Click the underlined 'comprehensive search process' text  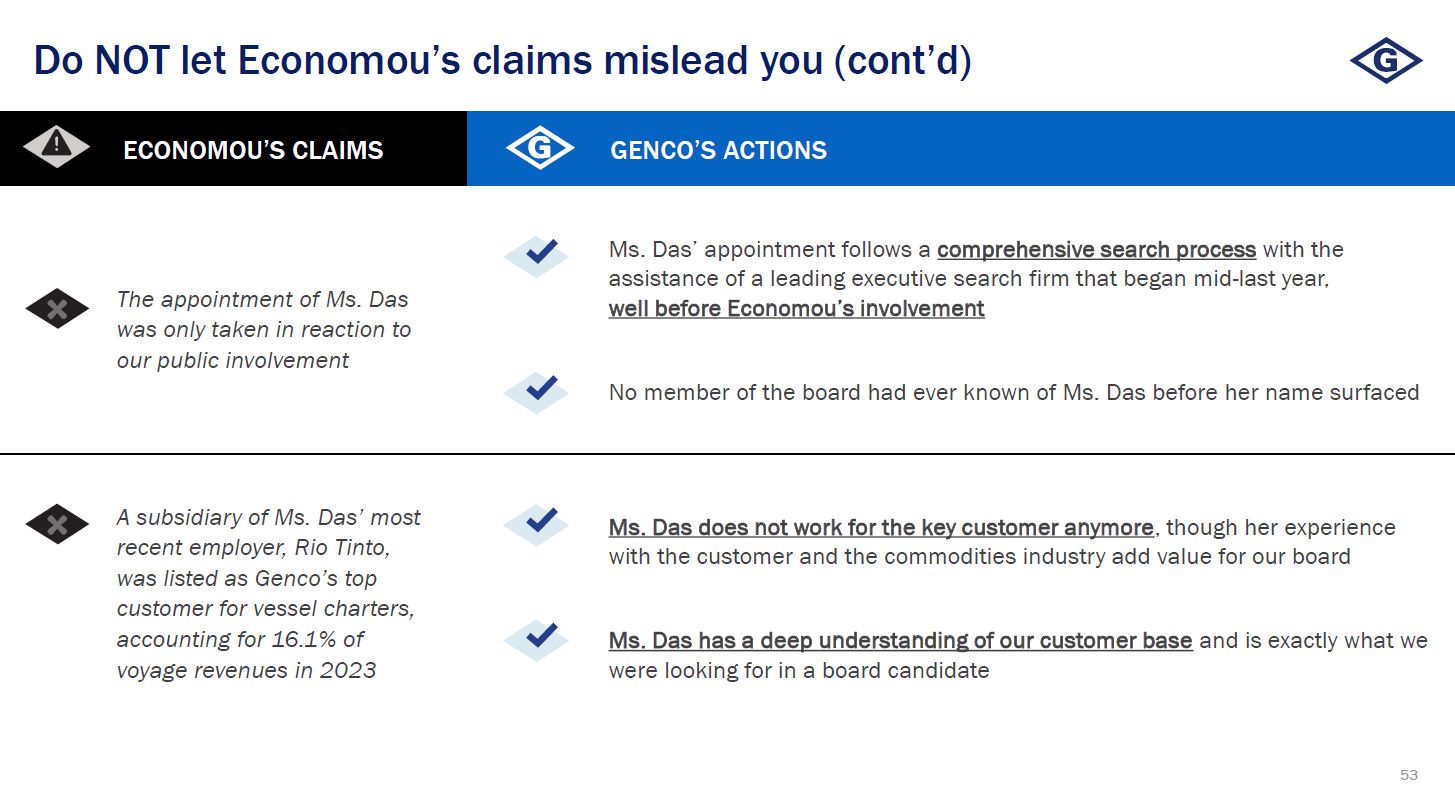[x=1096, y=249]
